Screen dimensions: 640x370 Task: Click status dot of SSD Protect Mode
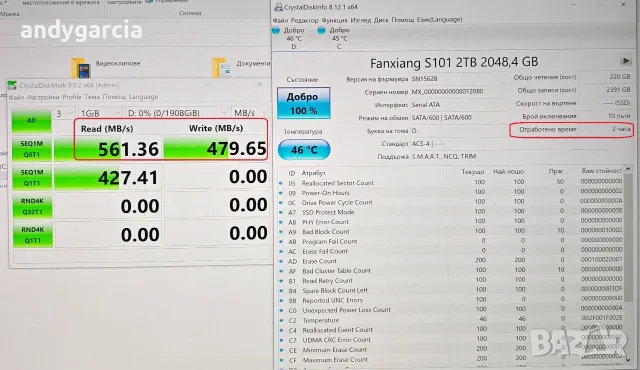281,213
